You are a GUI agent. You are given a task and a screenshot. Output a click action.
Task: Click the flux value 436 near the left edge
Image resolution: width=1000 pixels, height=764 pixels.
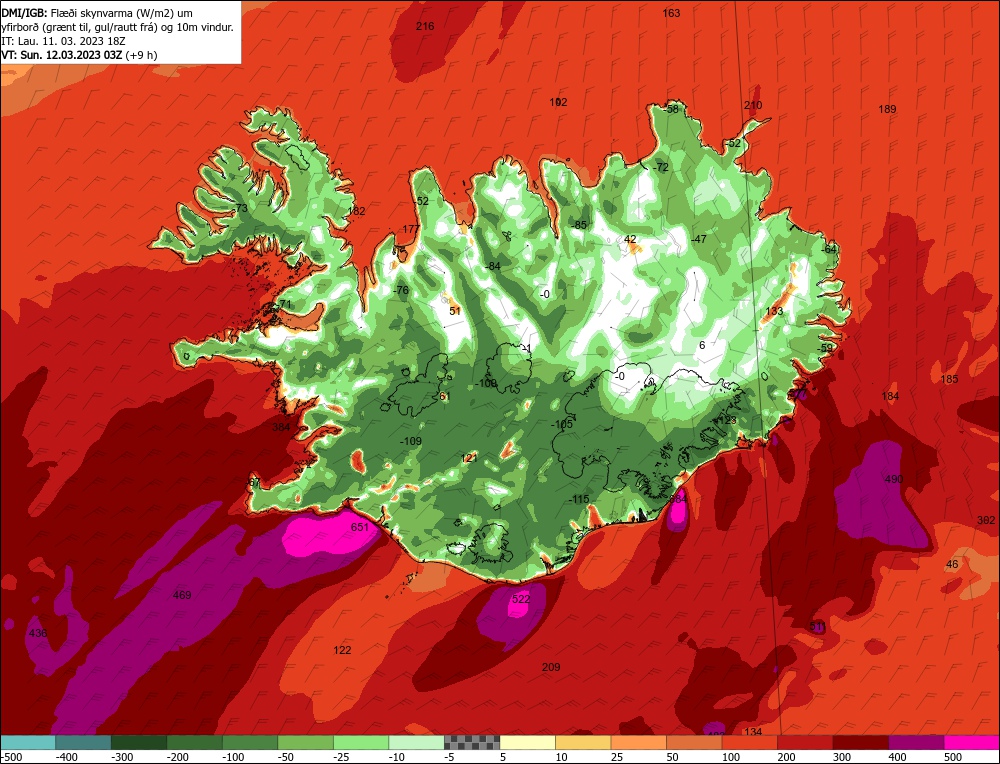pos(38,633)
